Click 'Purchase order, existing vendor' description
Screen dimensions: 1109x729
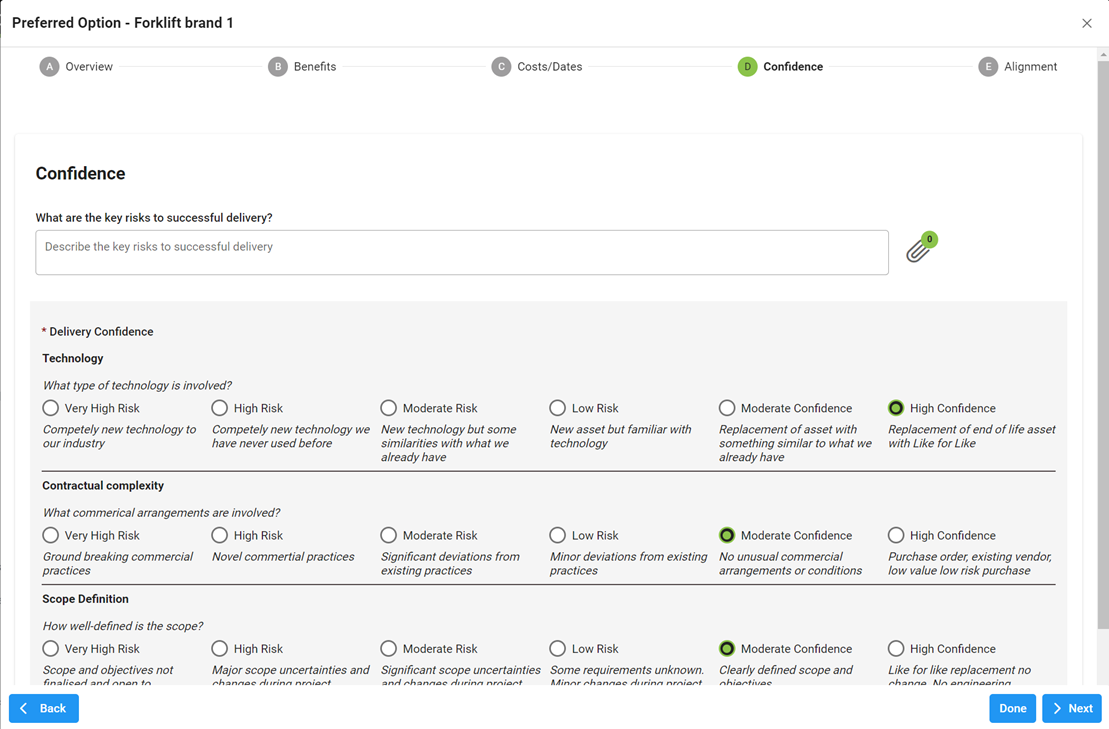970,564
